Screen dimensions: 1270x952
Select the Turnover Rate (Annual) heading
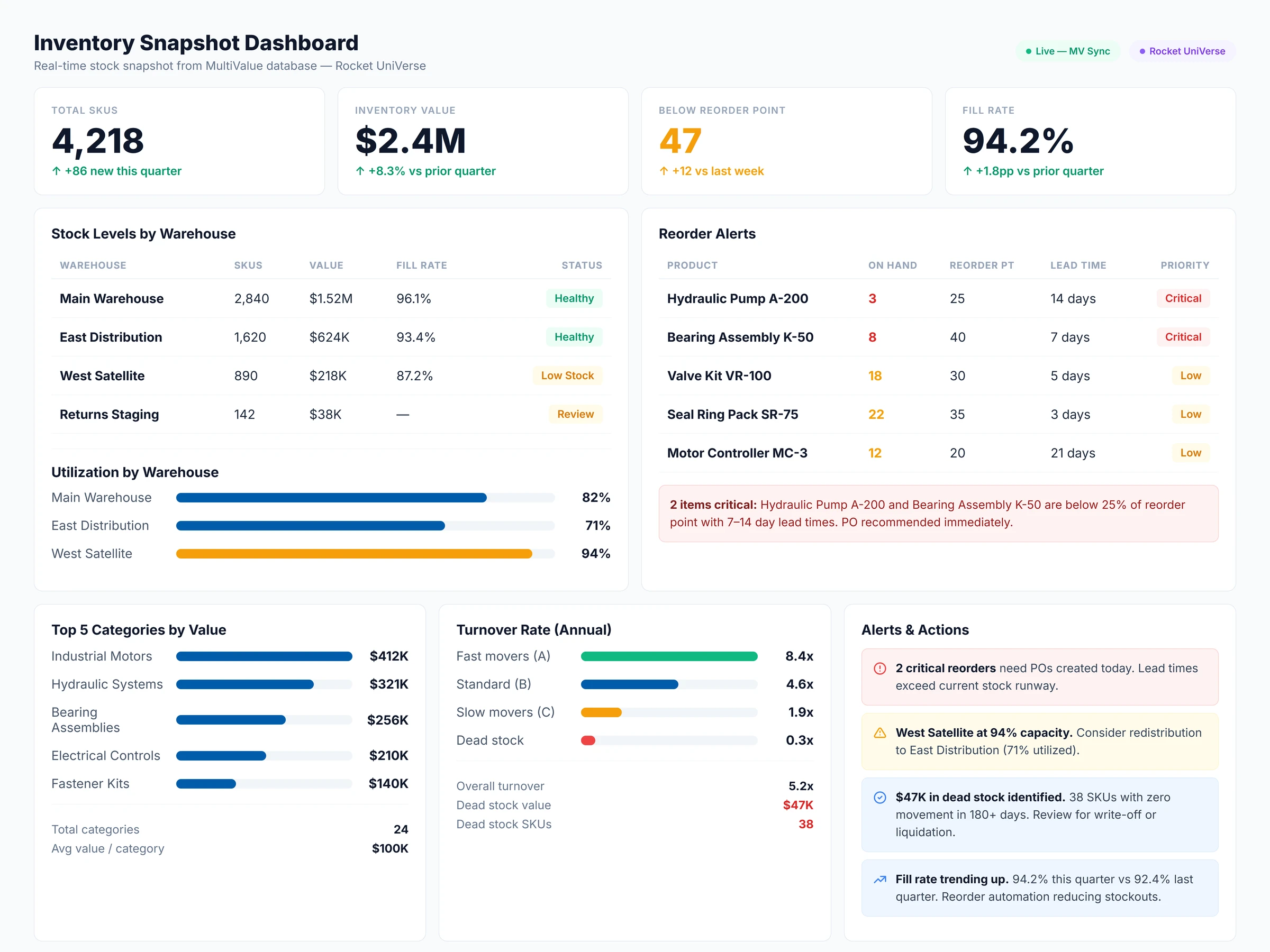(x=534, y=629)
